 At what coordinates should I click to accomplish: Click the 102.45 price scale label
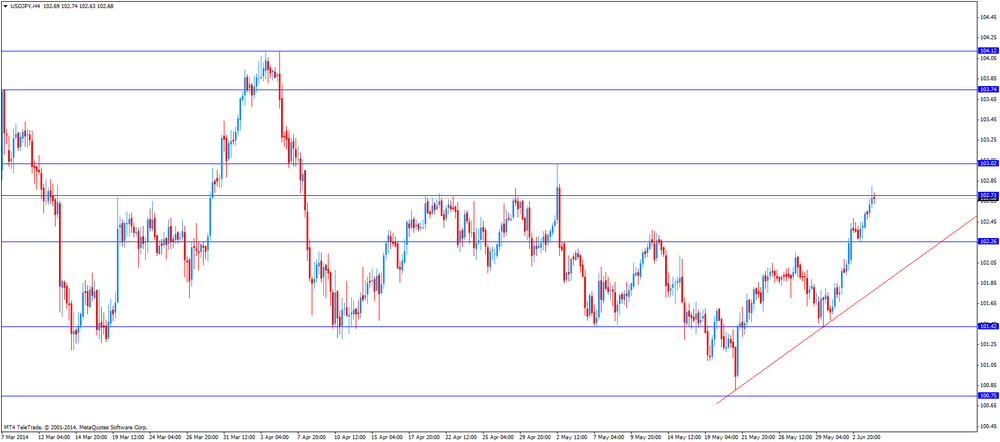coord(988,221)
